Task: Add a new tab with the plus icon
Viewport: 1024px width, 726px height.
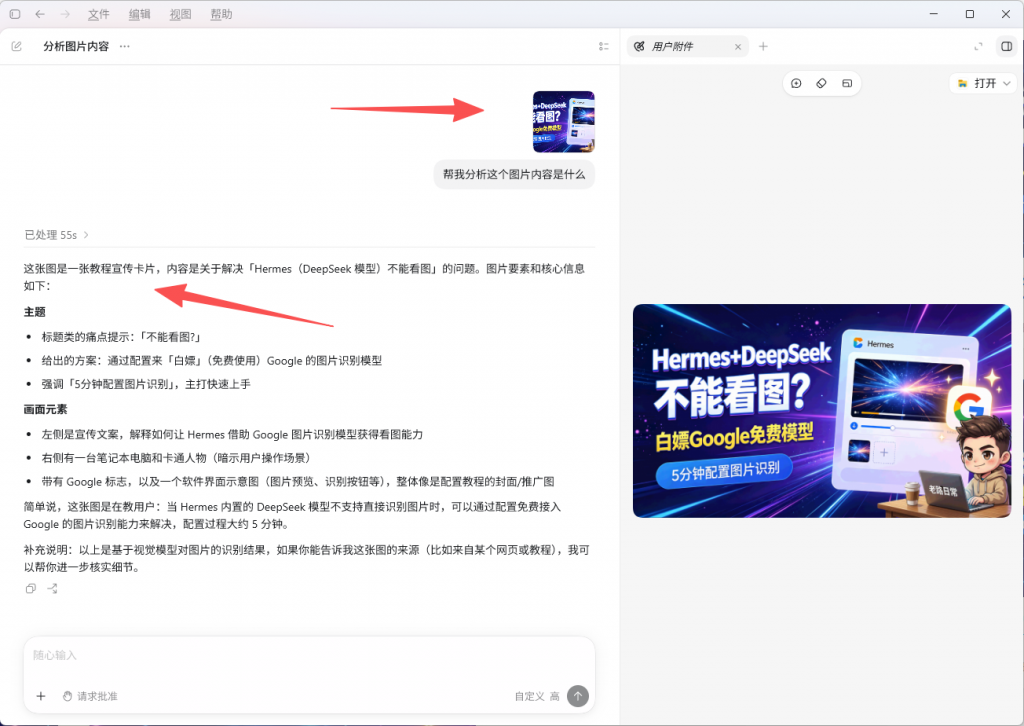Action: [x=763, y=46]
